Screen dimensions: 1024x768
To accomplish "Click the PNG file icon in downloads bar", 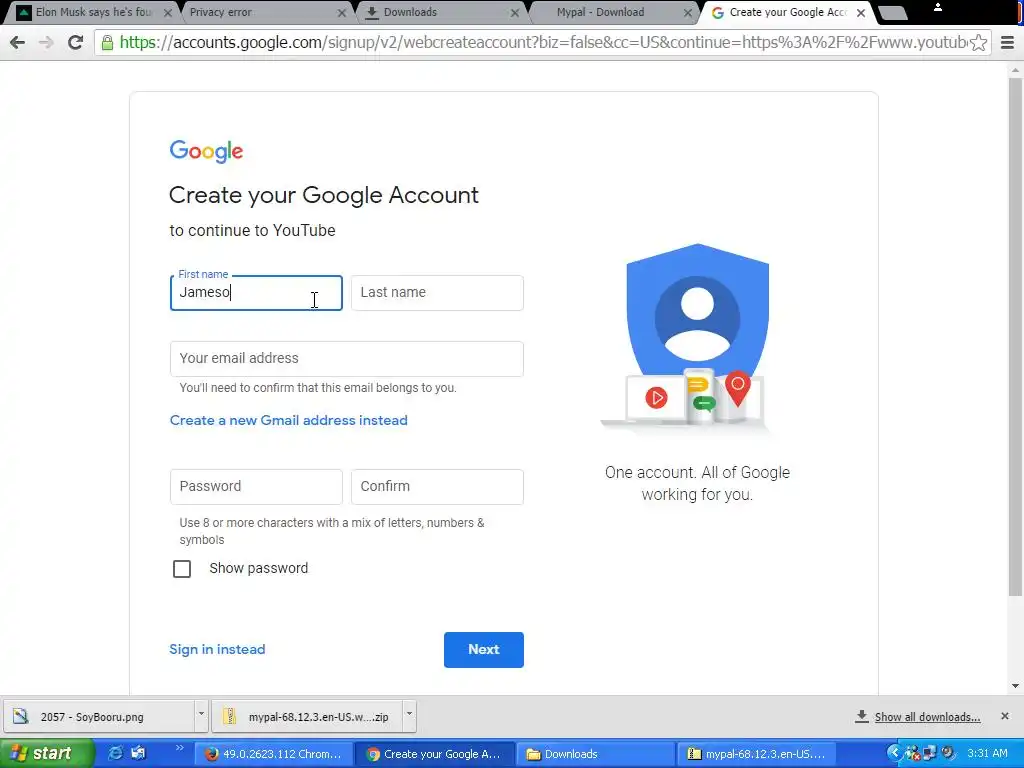I will click(21, 716).
